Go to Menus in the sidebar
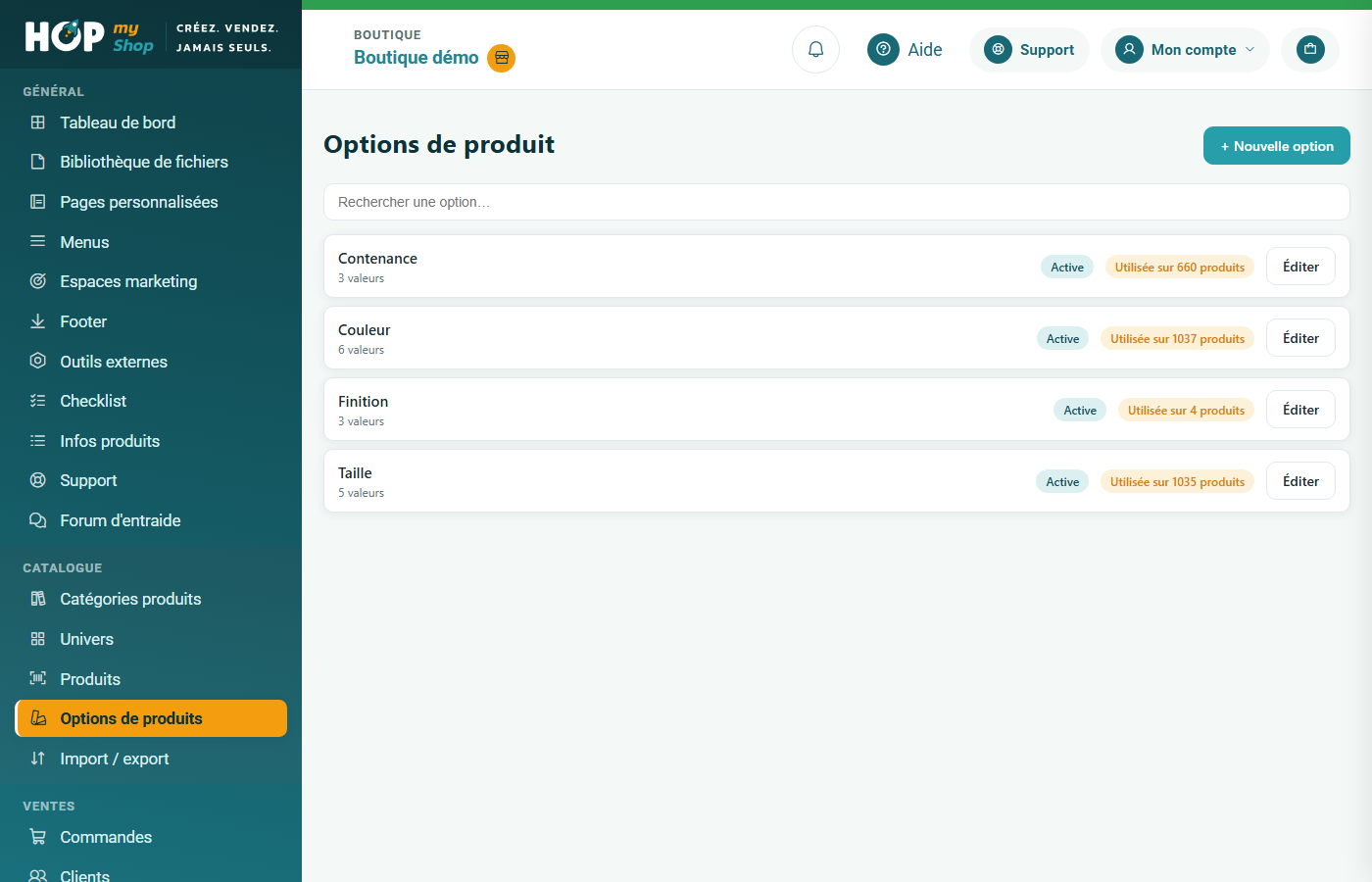This screenshot has width=1372, height=882. click(151, 242)
